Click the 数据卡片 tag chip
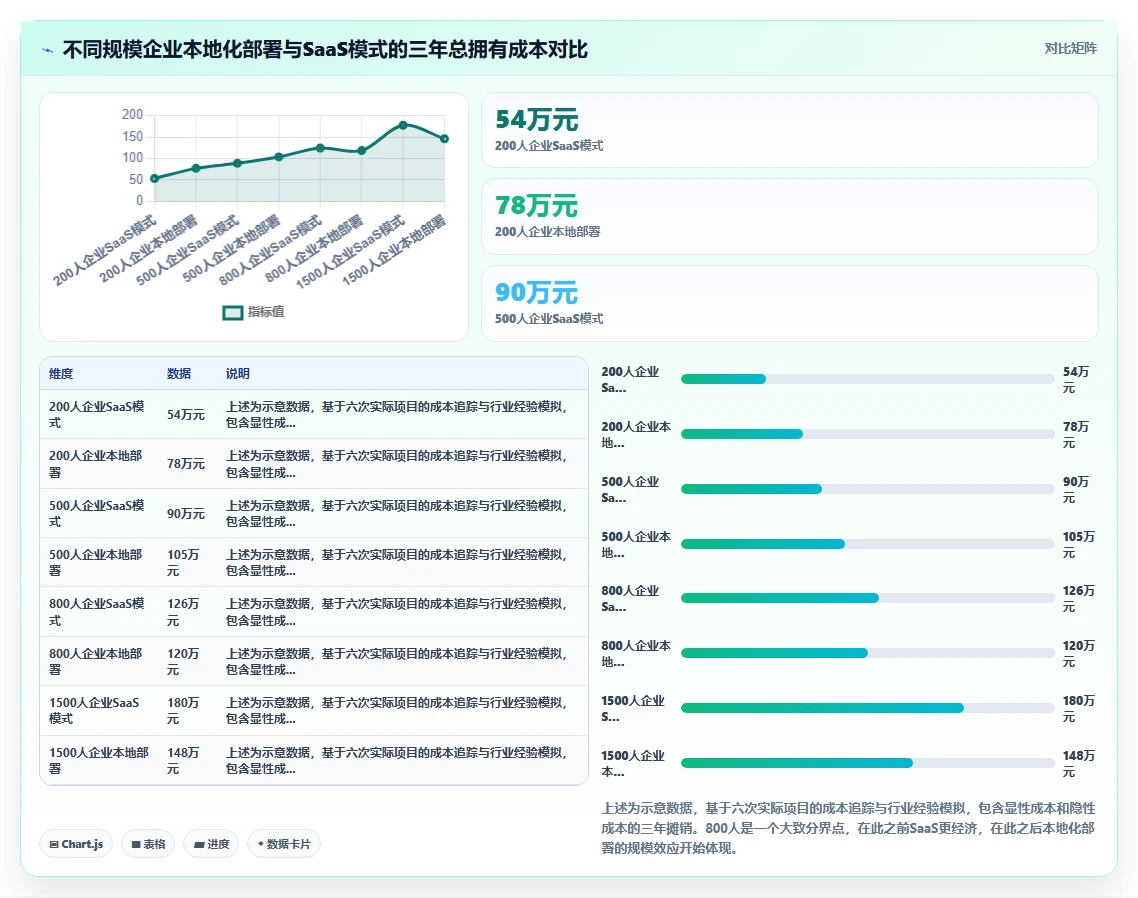The height and width of the screenshot is (898, 1138). tap(284, 844)
